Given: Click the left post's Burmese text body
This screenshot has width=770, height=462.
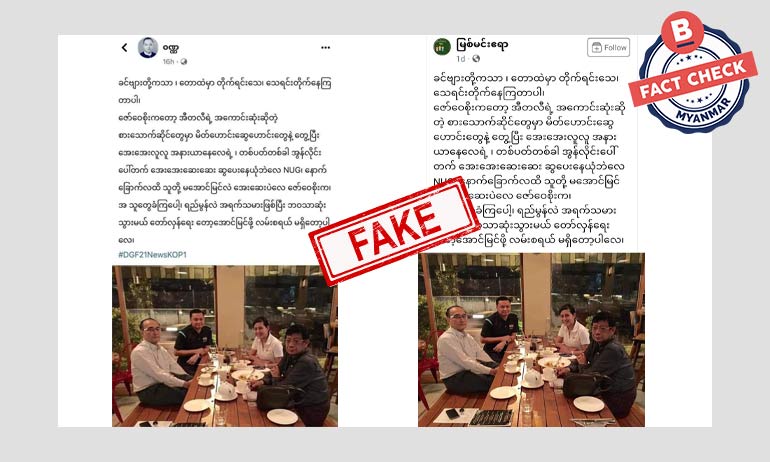Looking at the screenshot, I should point(225,161).
